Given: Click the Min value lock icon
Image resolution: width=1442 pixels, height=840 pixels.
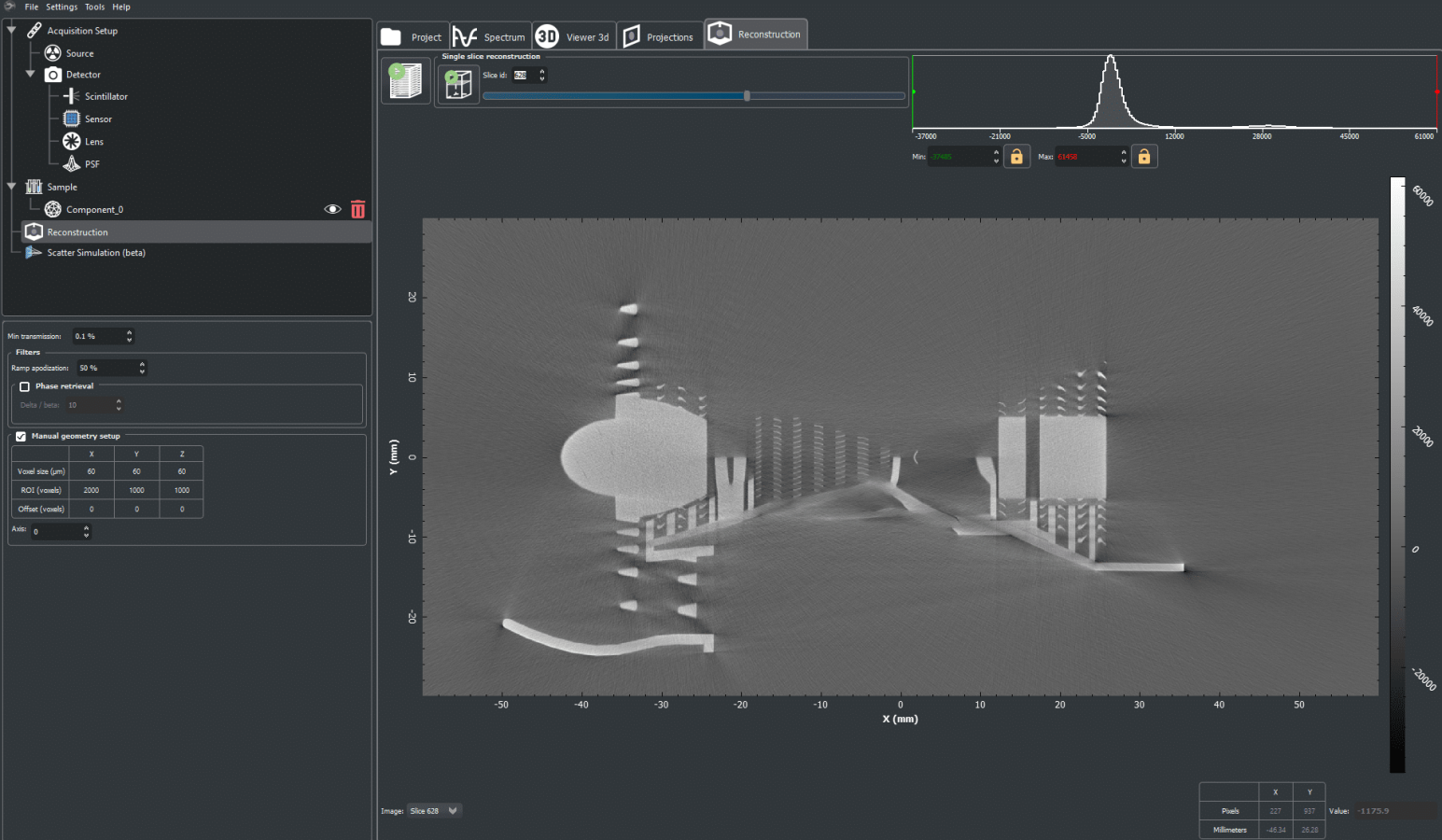Looking at the screenshot, I should pyautogui.click(x=1016, y=157).
